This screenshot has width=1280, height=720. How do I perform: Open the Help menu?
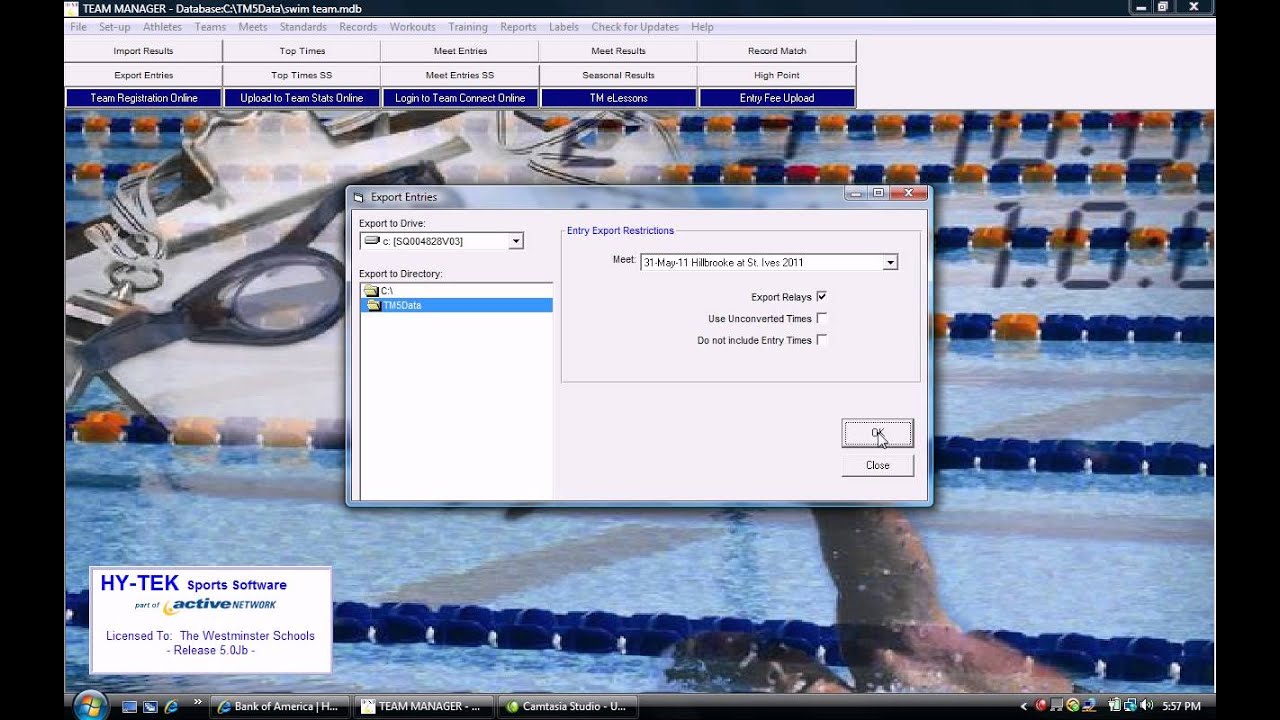pyautogui.click(x=702, y=27)
